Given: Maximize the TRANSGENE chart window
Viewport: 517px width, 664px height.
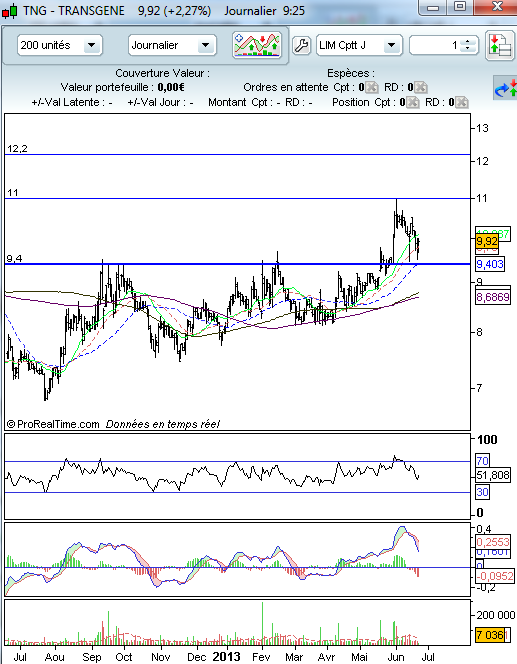Looking at the screenshot, I should tap(460, 7).
